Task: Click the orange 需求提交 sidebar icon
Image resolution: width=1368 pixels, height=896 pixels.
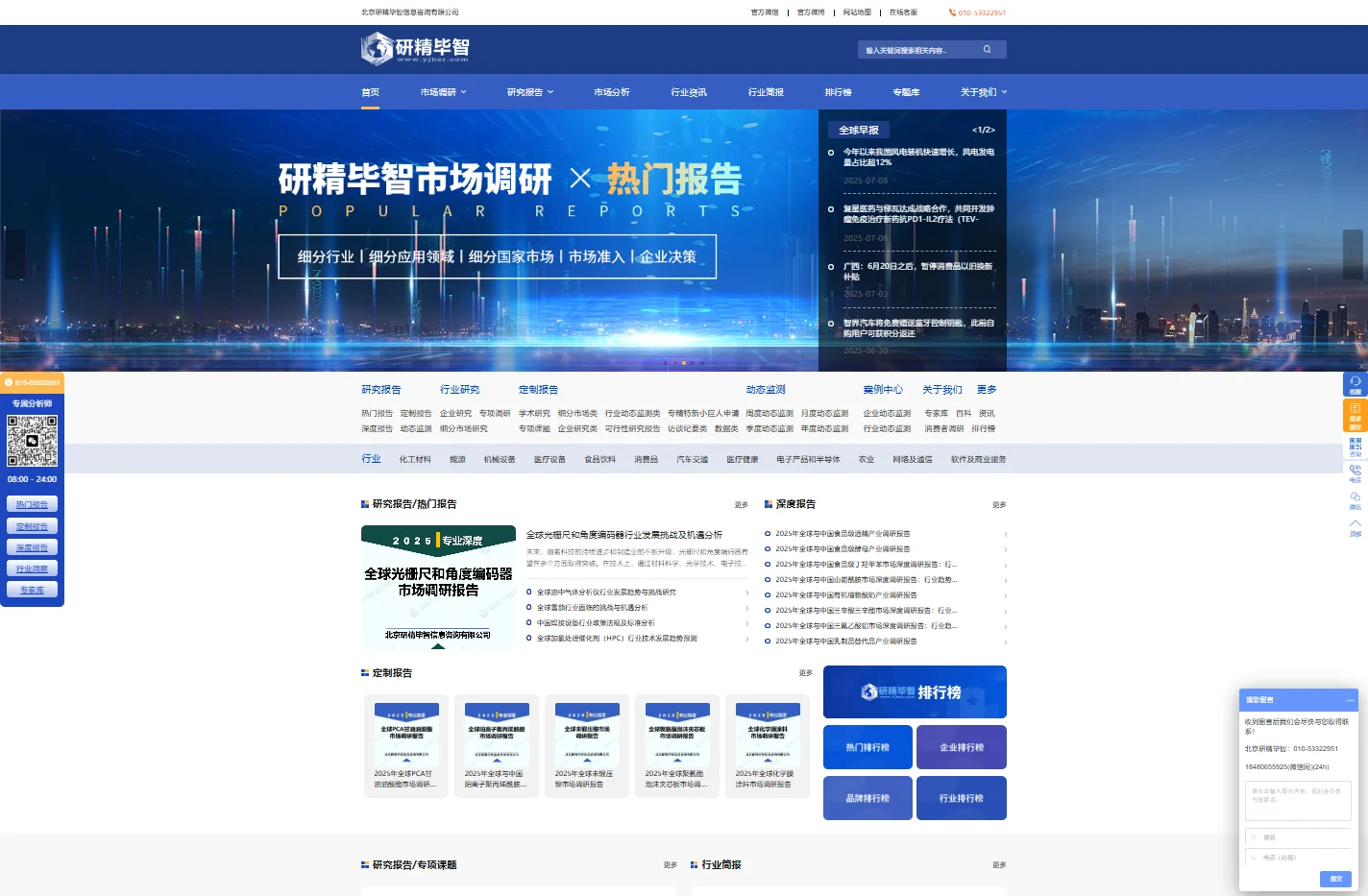Action: (1356, 416)
